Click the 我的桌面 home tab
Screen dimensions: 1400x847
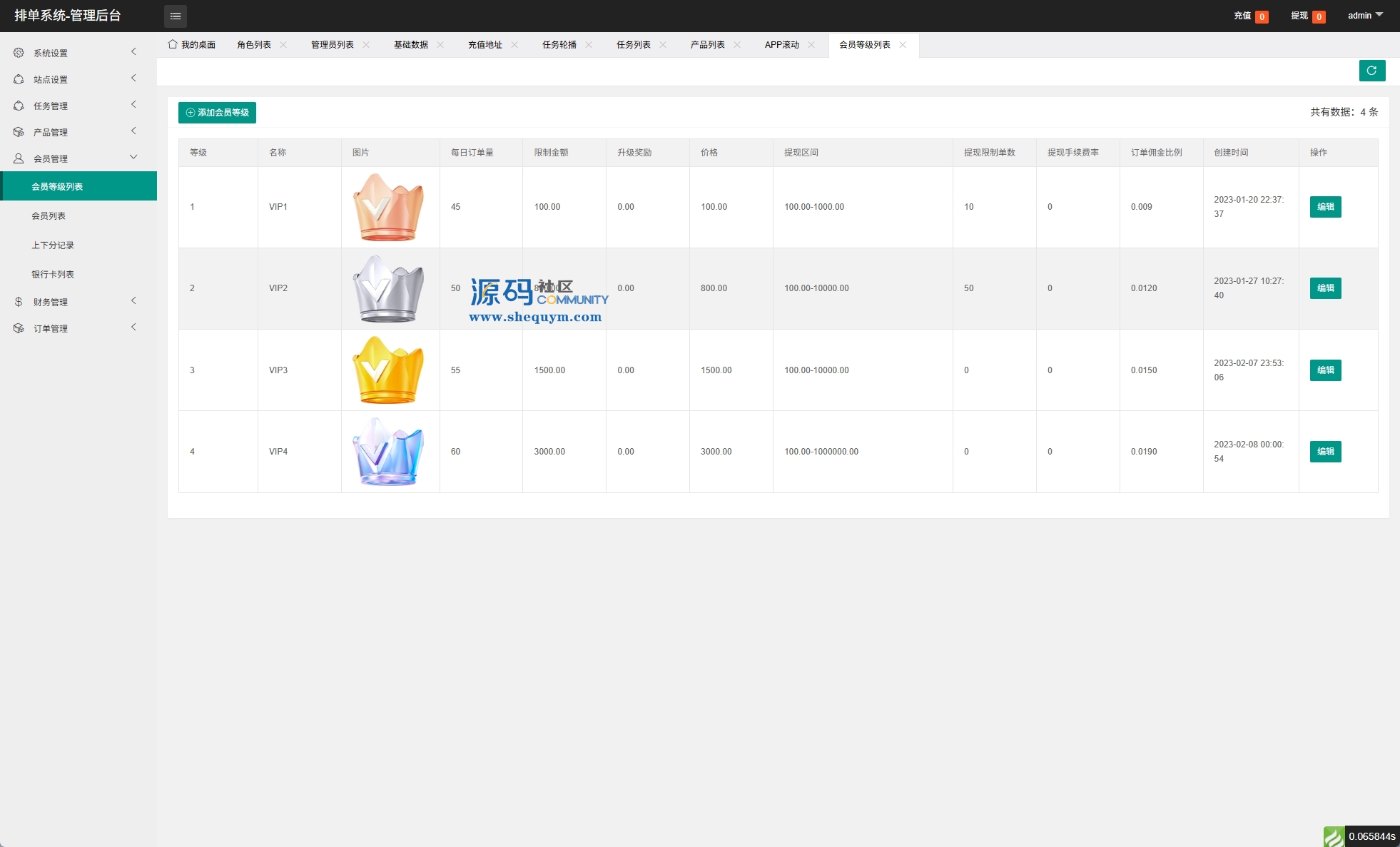click(x=191, y=44)
